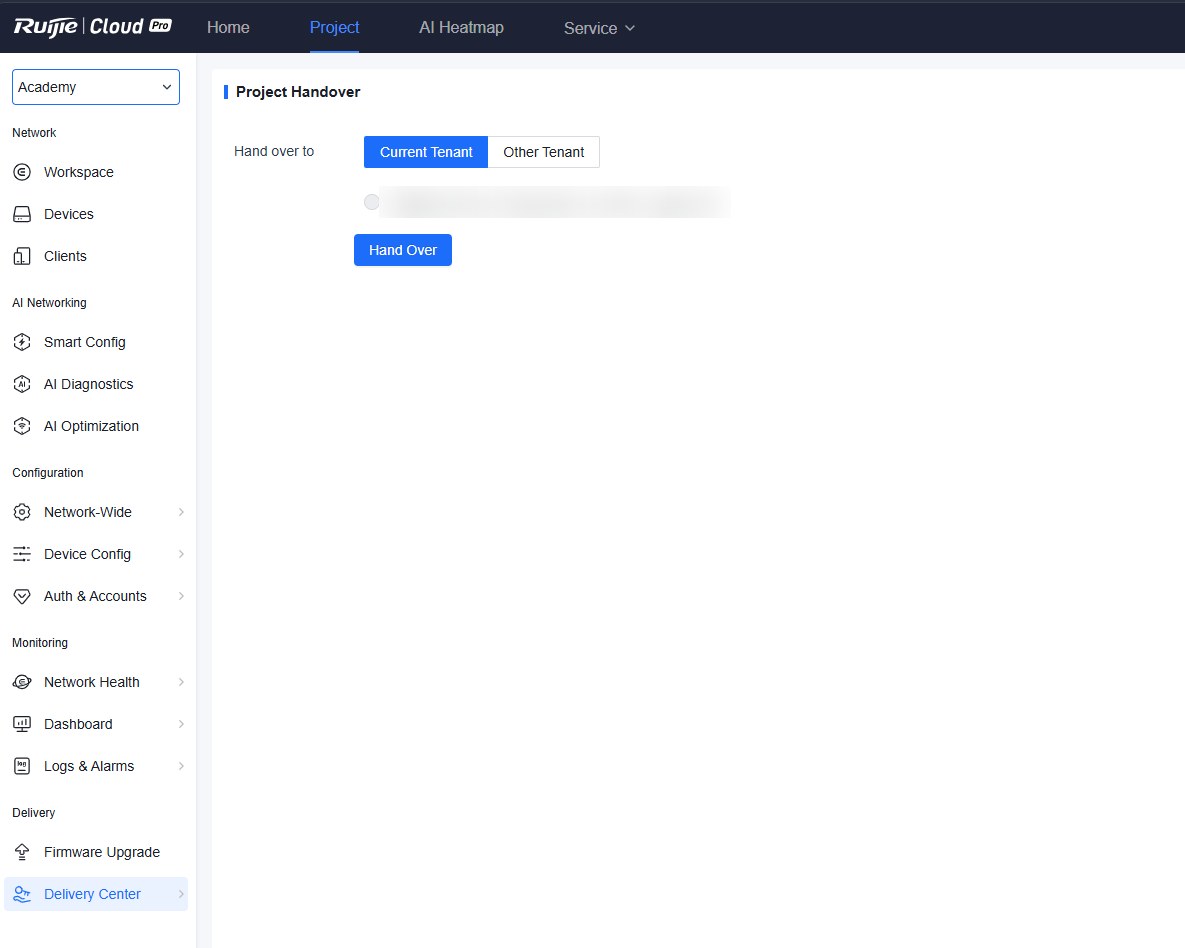Go to the Home tab

point(228,27)
